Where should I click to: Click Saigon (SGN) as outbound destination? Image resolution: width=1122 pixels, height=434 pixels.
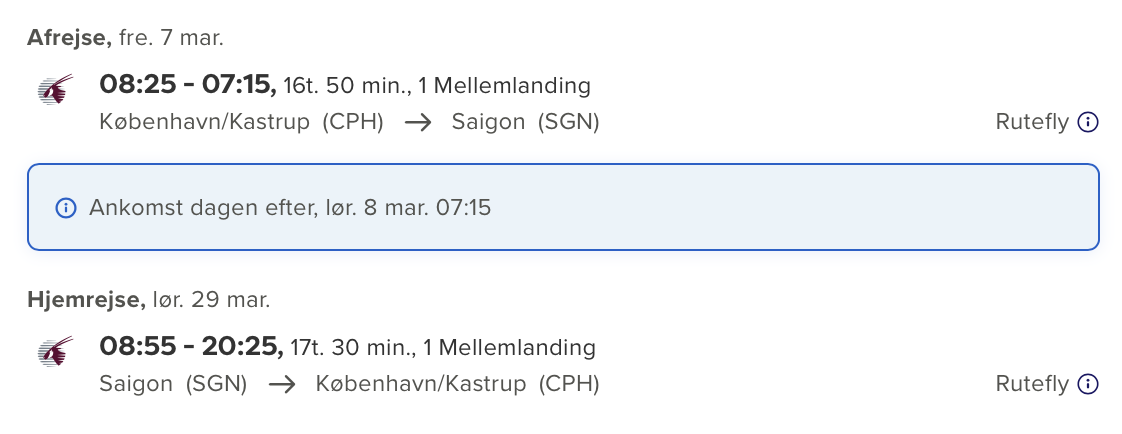(525, 123)
